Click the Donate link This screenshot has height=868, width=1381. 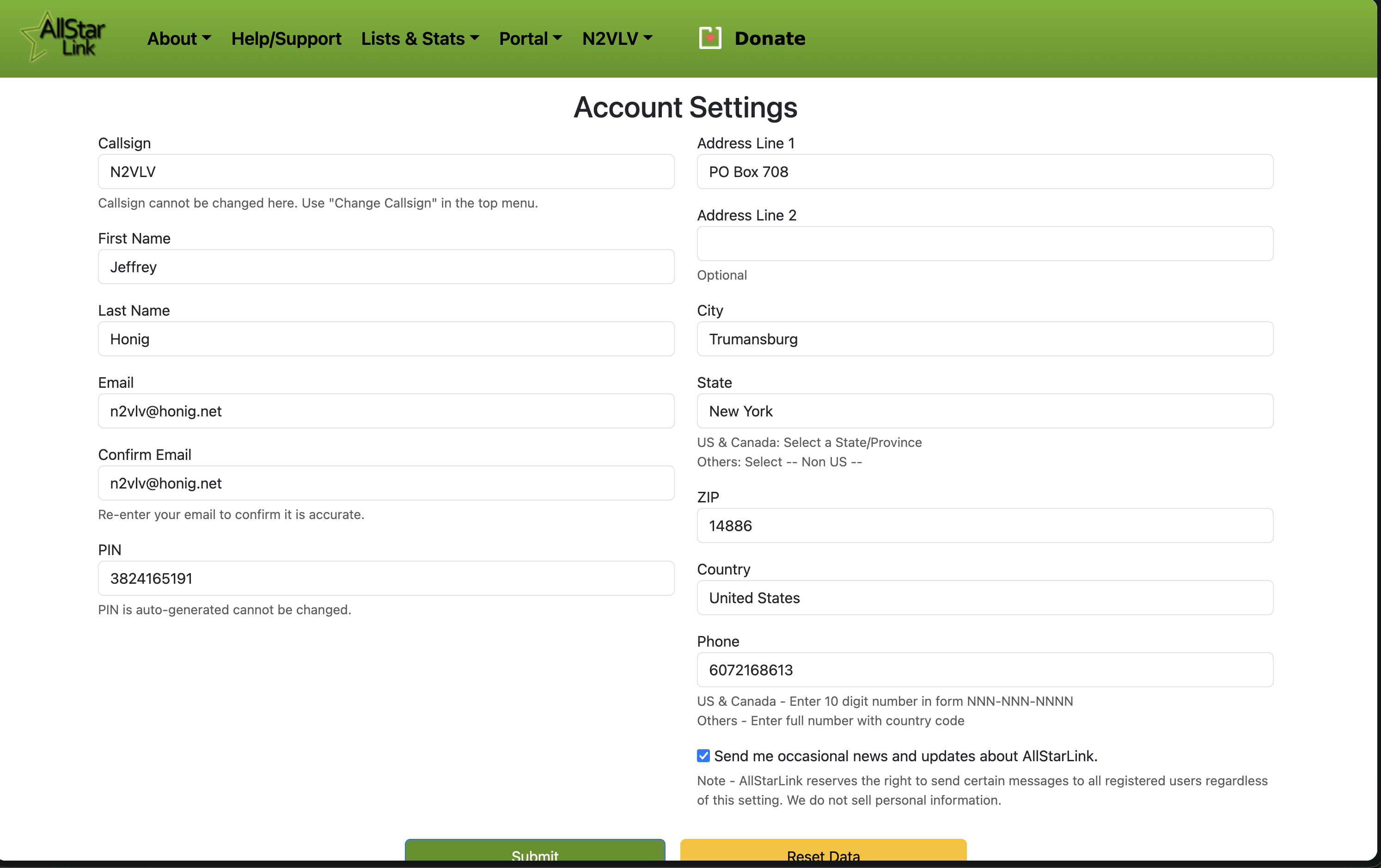pyautogui.click(x=770, y=38)
